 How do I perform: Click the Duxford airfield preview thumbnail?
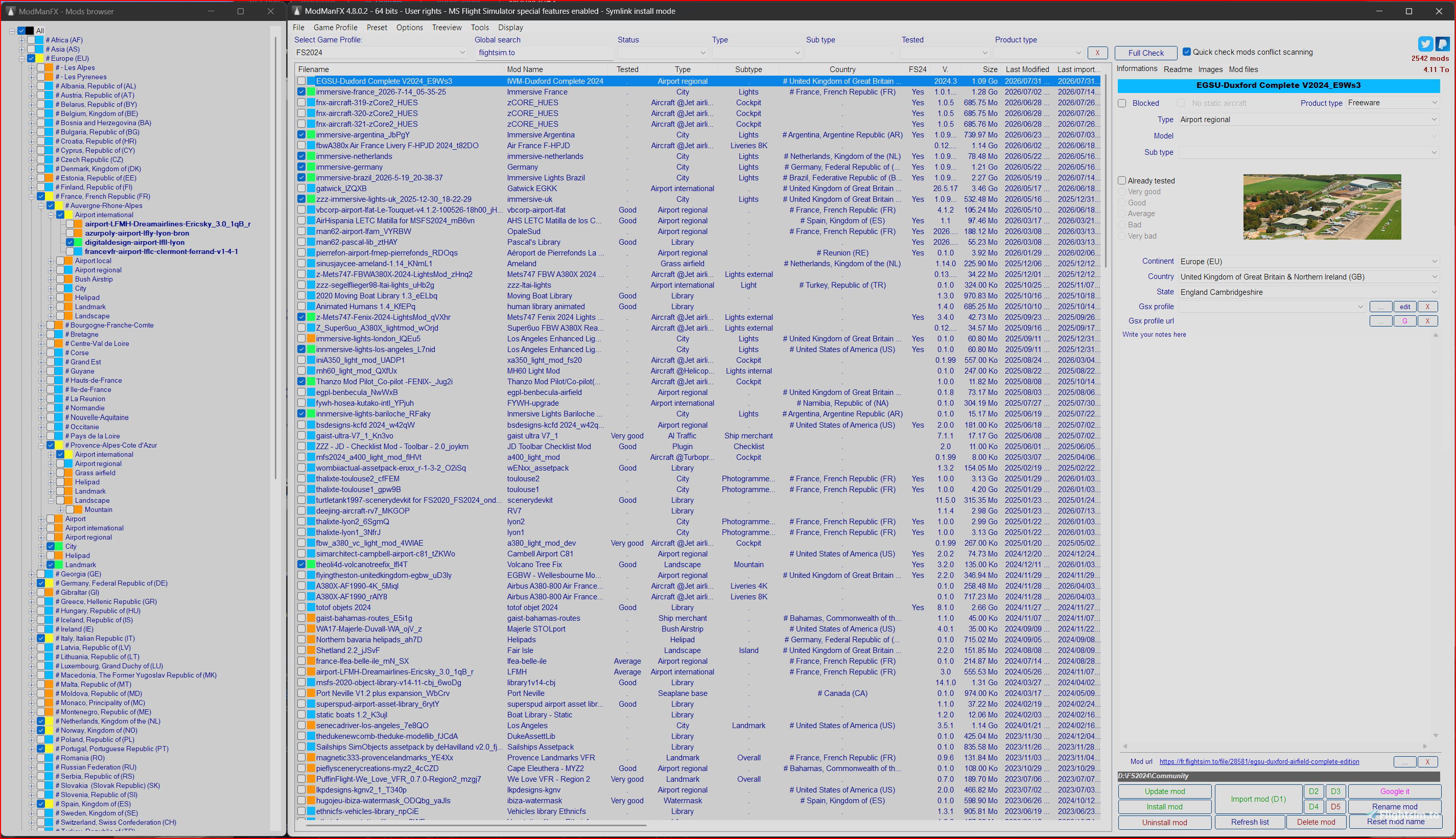click(1322, 207)
